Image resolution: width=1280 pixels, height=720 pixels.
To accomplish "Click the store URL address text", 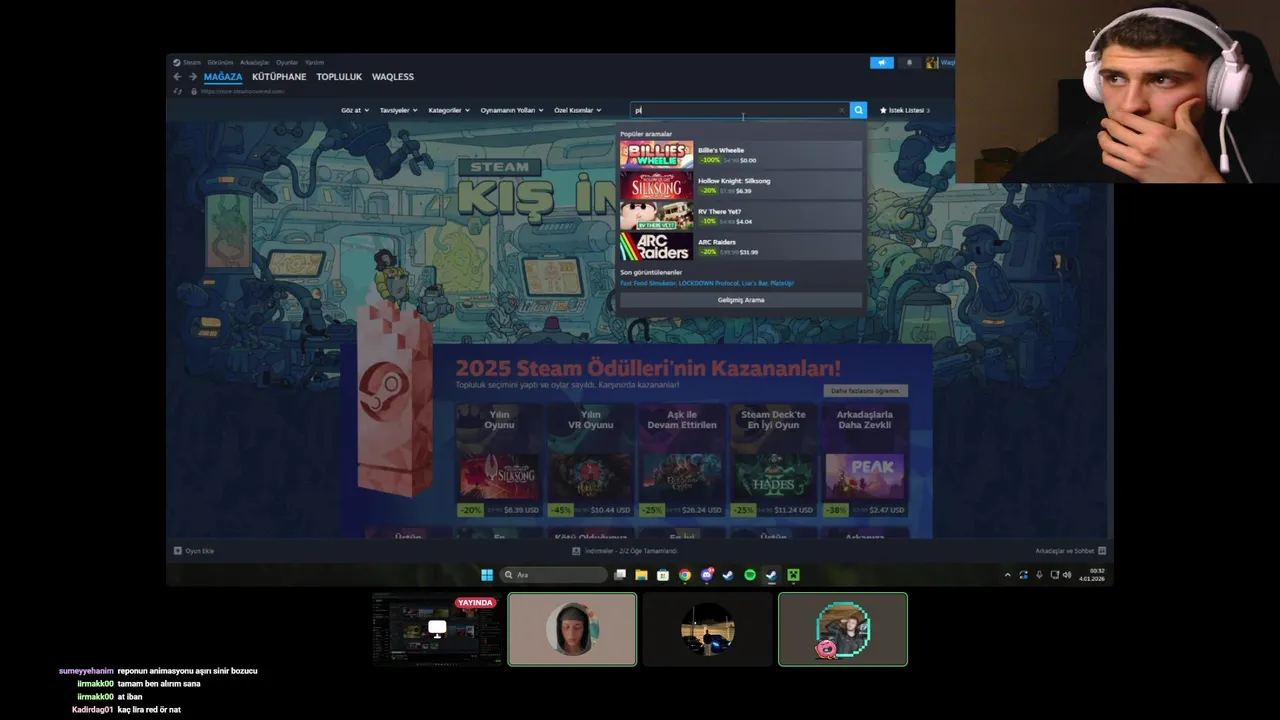I will [x=243, y=91].
